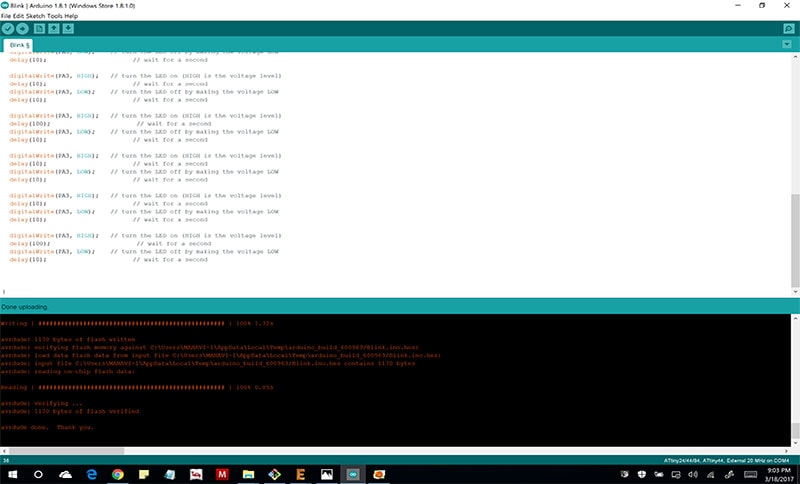The image size is (800, 484).
Task: Open the touch keyboard tray icon
Action: coord(751,474)
